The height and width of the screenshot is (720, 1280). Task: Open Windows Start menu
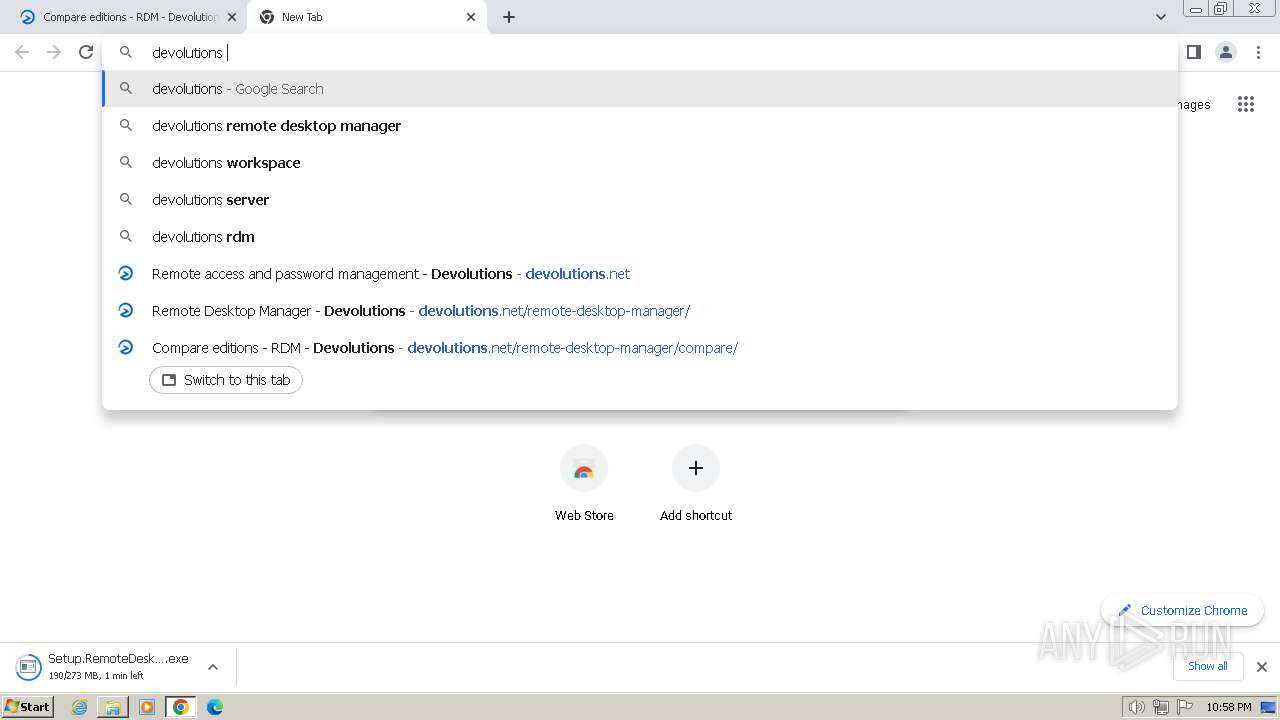click(x=28, y=706)
